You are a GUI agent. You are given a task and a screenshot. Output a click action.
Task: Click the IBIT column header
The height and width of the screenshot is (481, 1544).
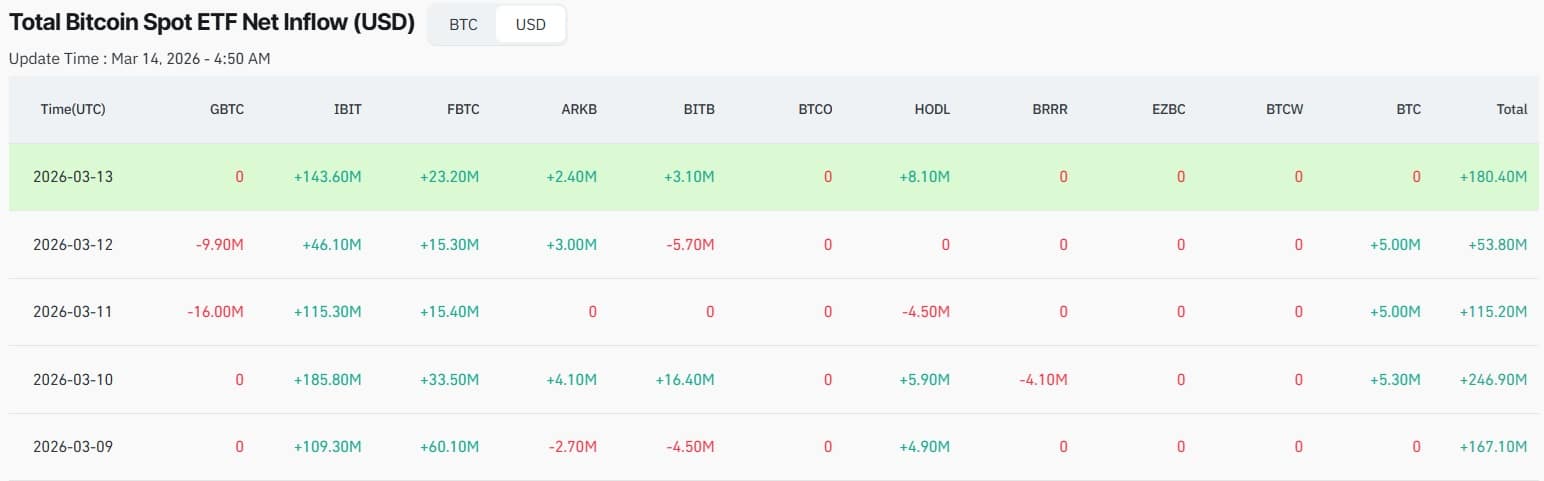(x=347, y=109)
